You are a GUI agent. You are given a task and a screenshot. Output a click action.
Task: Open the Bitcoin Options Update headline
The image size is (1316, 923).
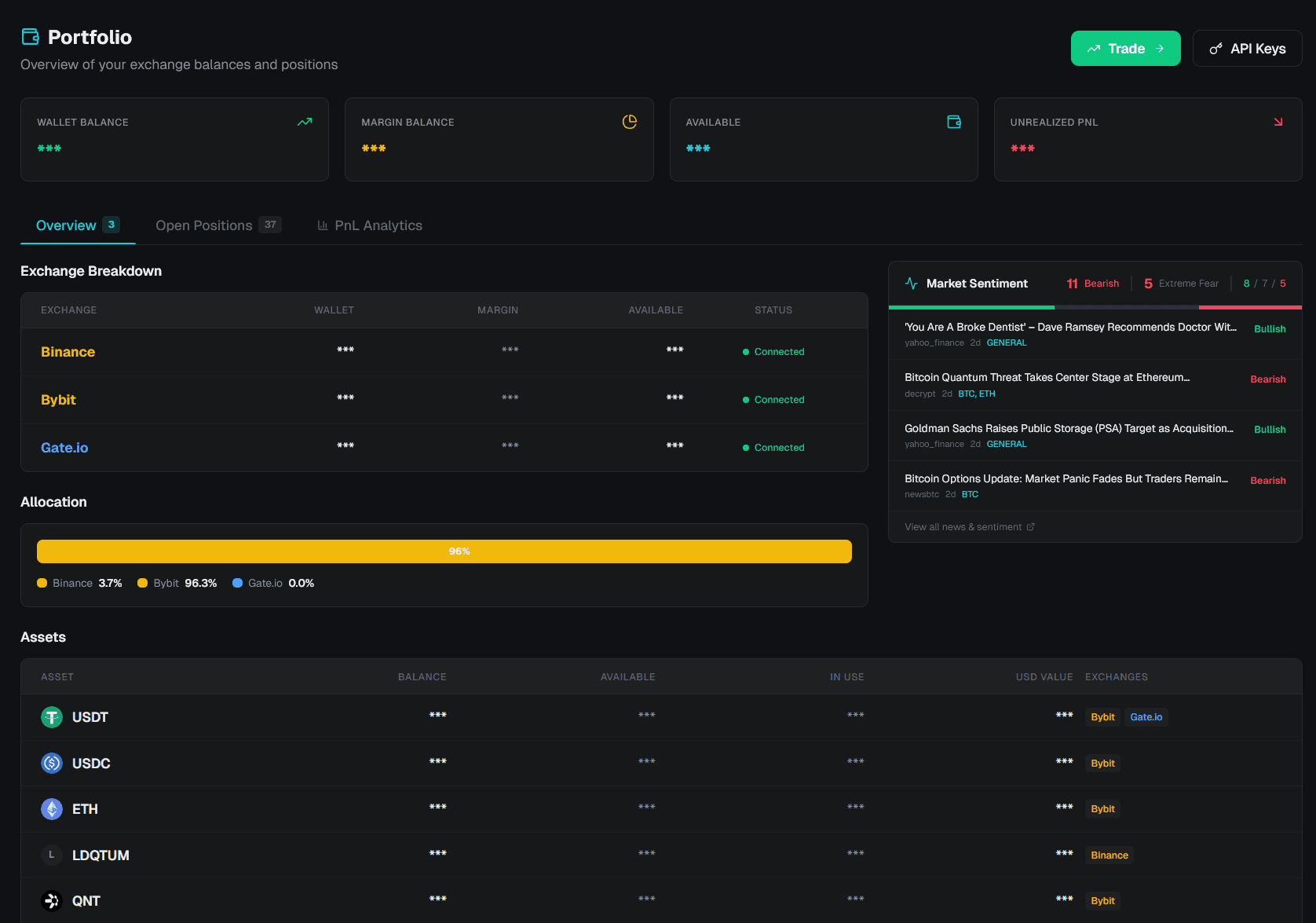1066,479
